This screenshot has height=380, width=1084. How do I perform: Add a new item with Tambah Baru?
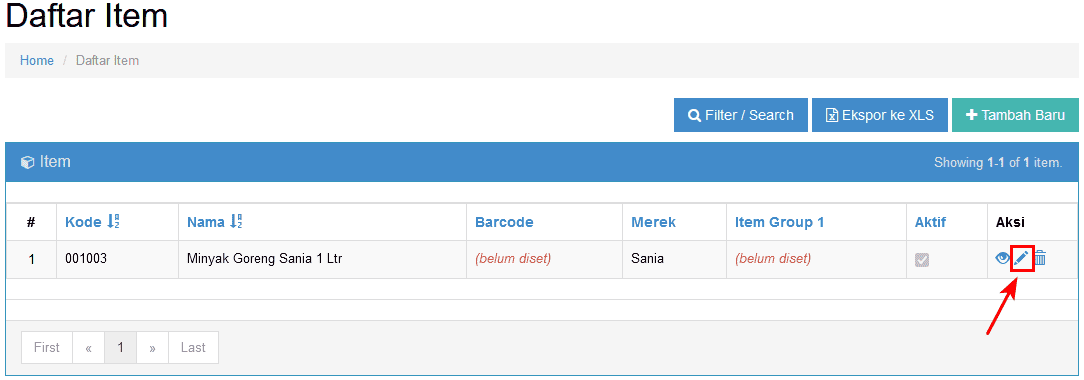pos(1015,115)
